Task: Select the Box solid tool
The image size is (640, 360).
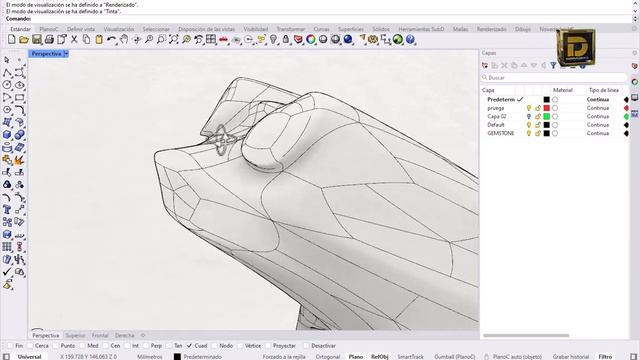Action: click(7, 135)
